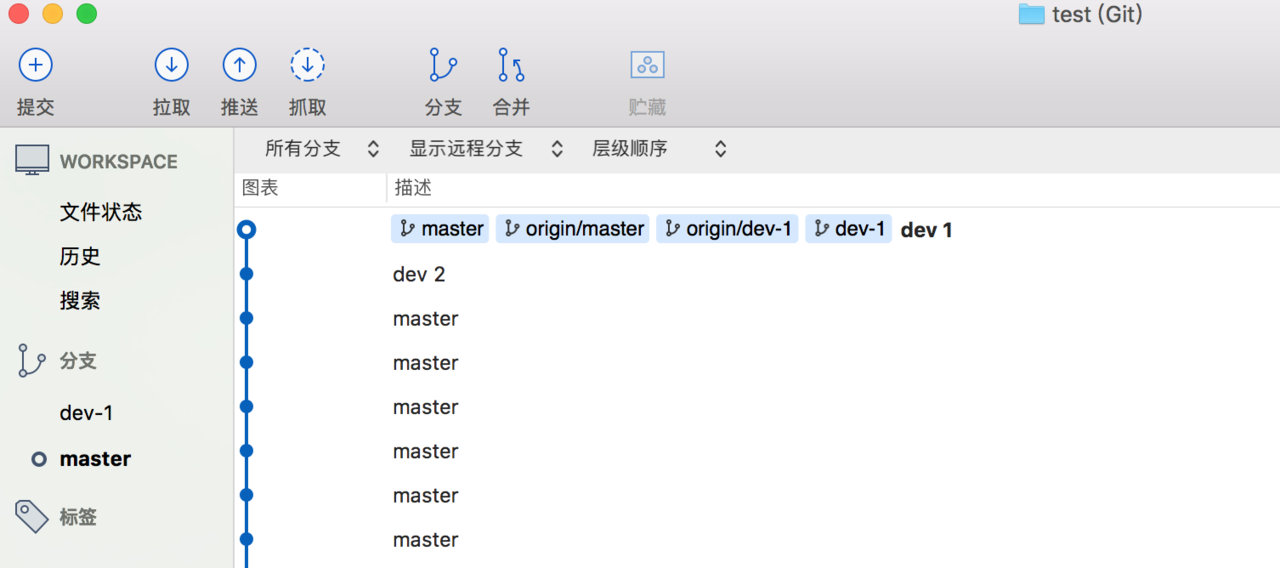
Task: Click the WORKSPACE monitor icon in sidebar
Action: pyautogui.click(x=32, y=160)
